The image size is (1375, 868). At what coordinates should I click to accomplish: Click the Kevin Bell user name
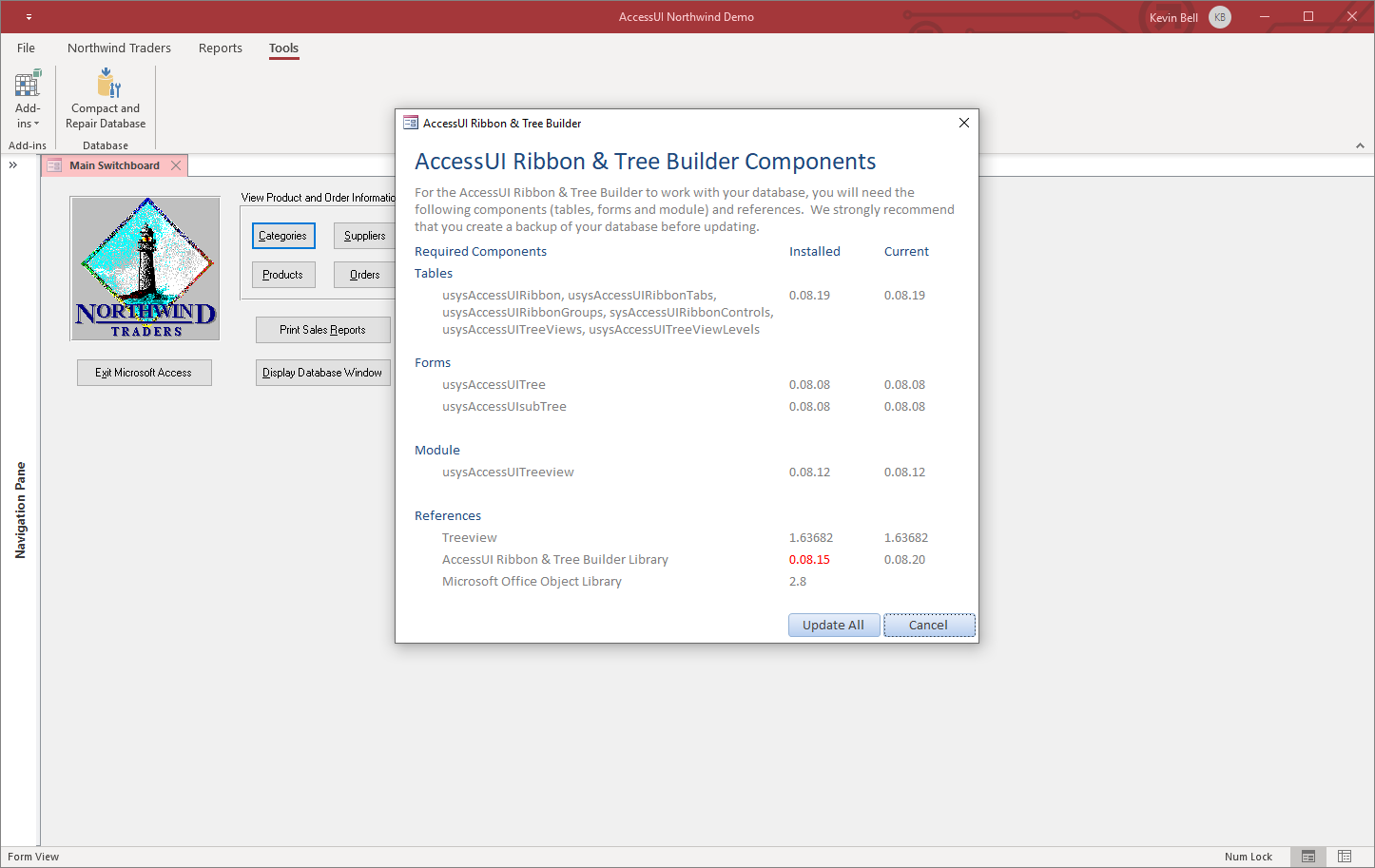[x=1173, y=18]
